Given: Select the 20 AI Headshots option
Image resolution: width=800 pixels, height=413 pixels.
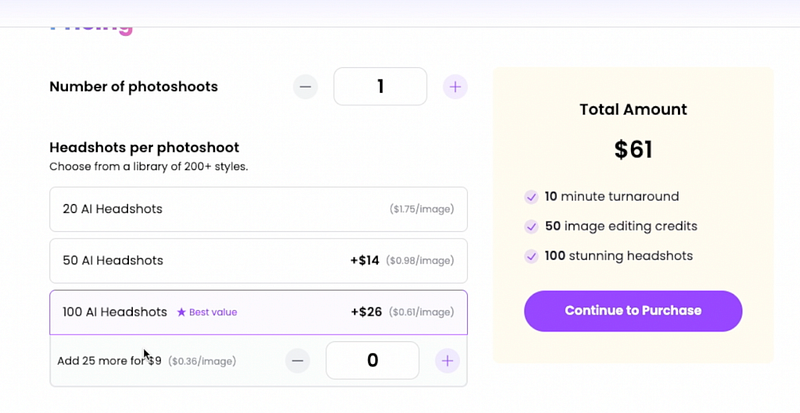Looking at the screenshot, I should click(258, 209).
